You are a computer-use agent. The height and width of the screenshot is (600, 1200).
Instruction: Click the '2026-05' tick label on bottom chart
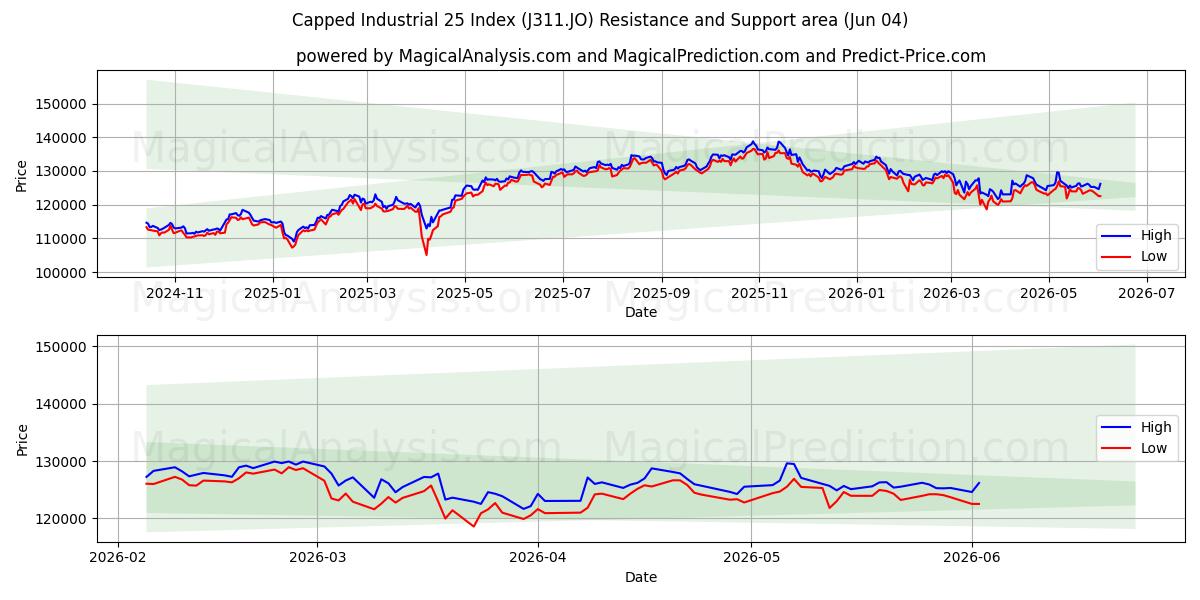click(x=751, y=558)
